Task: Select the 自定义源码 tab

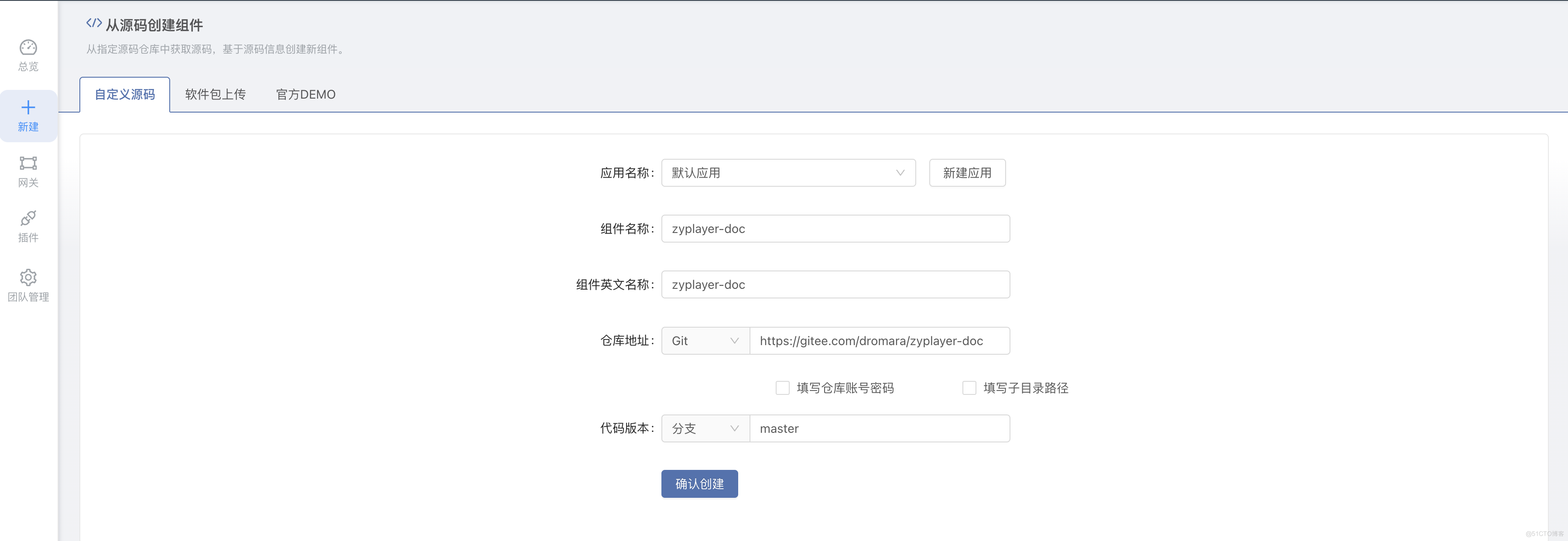Action: (125, 94)
